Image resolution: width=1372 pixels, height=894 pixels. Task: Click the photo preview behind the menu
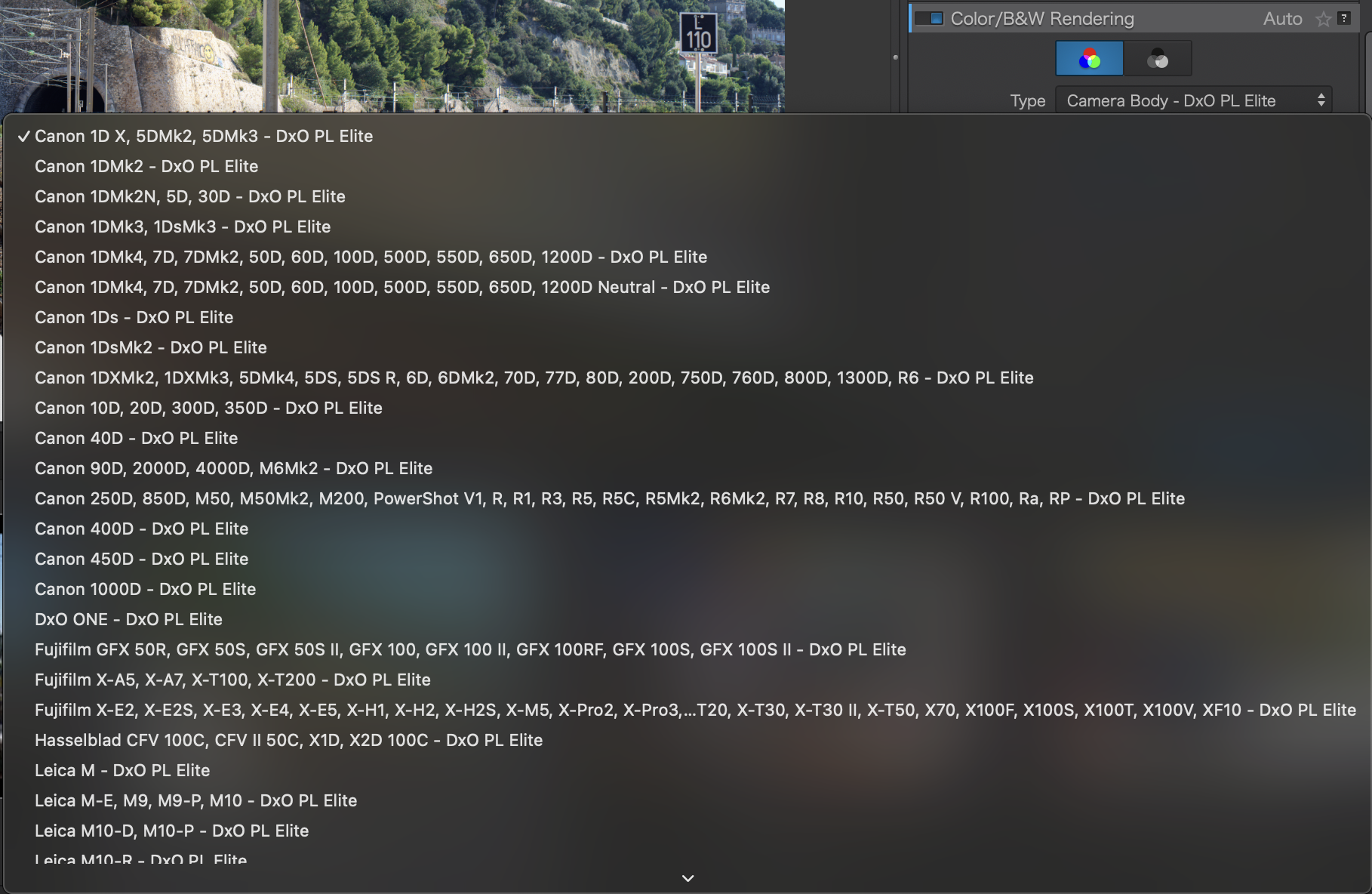[392, 56]
